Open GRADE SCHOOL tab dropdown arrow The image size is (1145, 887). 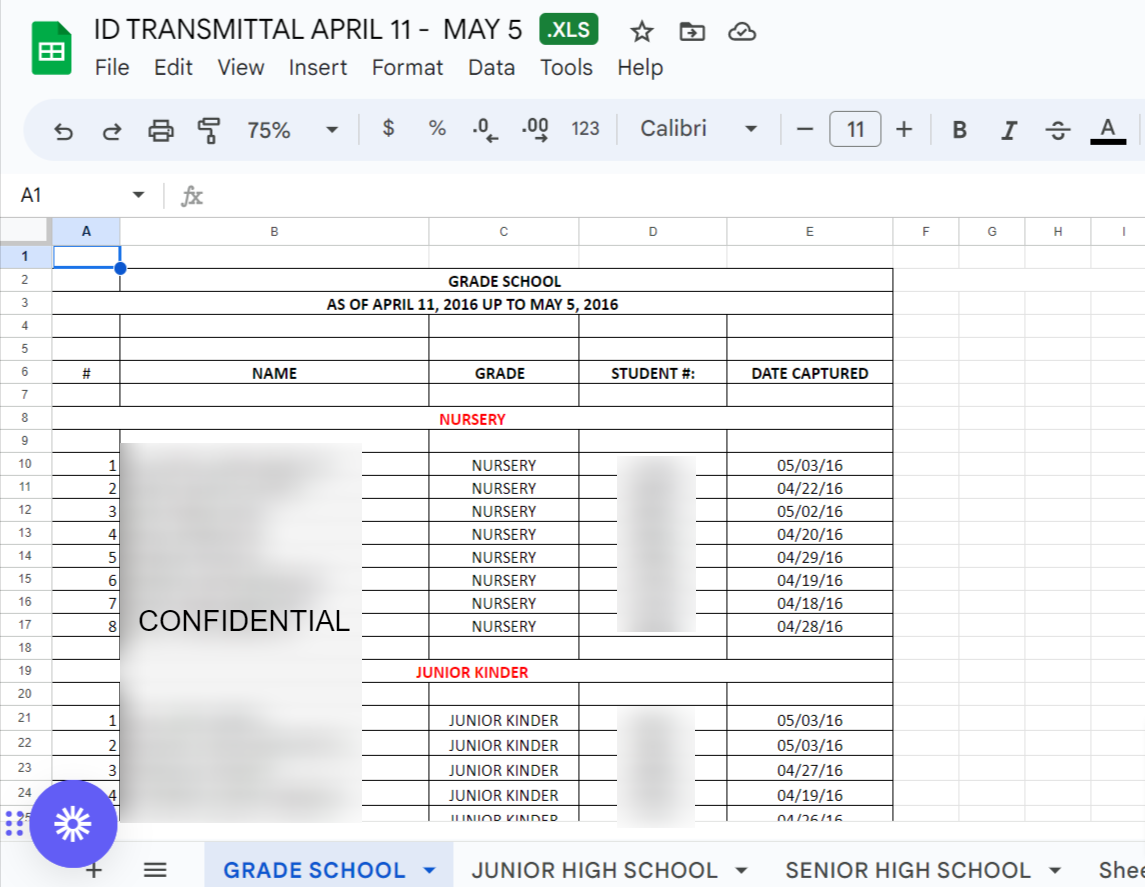(429, 870)
